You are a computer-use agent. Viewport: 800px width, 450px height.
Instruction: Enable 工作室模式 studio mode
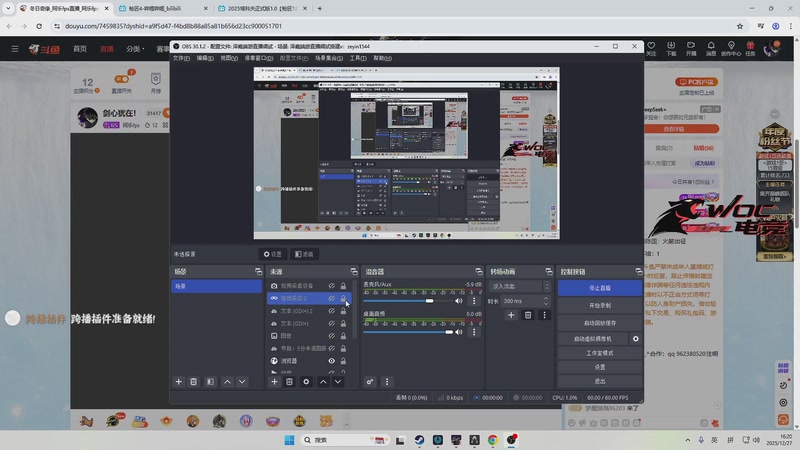click(x=599, y=353)
